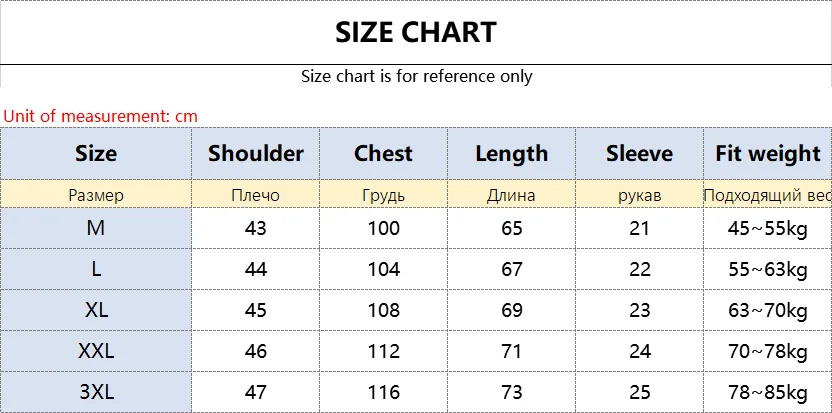Viewport: 832px width, 413px height.
Task: Click the Sleeve column header
Action: (639, 153)
